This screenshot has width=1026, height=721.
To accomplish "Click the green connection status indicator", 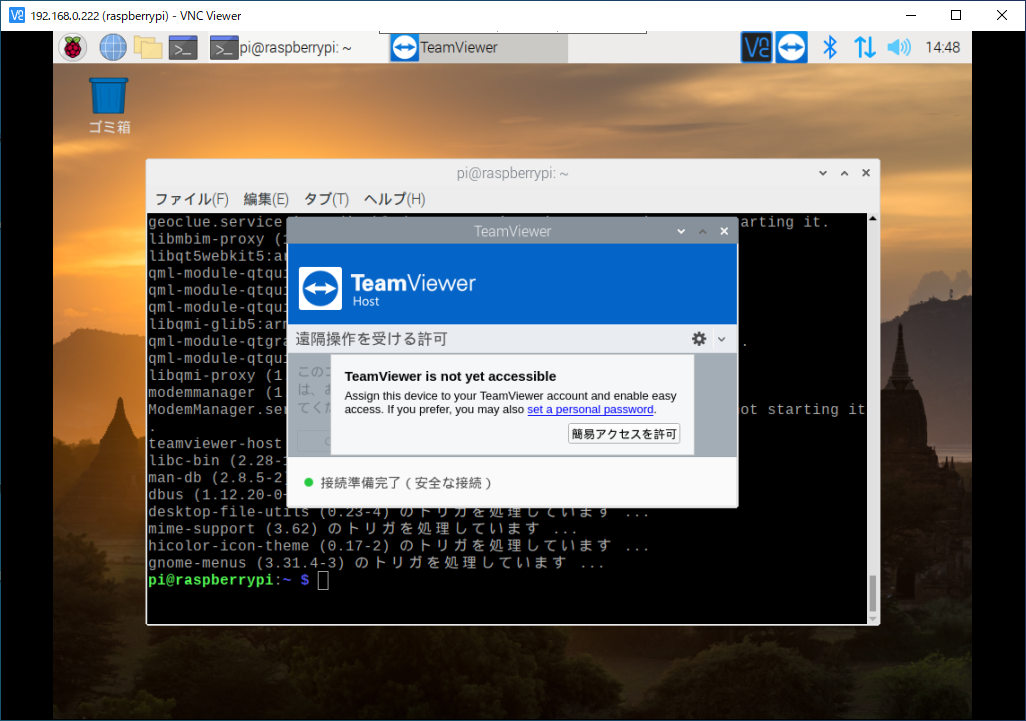I will click(309, 483).
